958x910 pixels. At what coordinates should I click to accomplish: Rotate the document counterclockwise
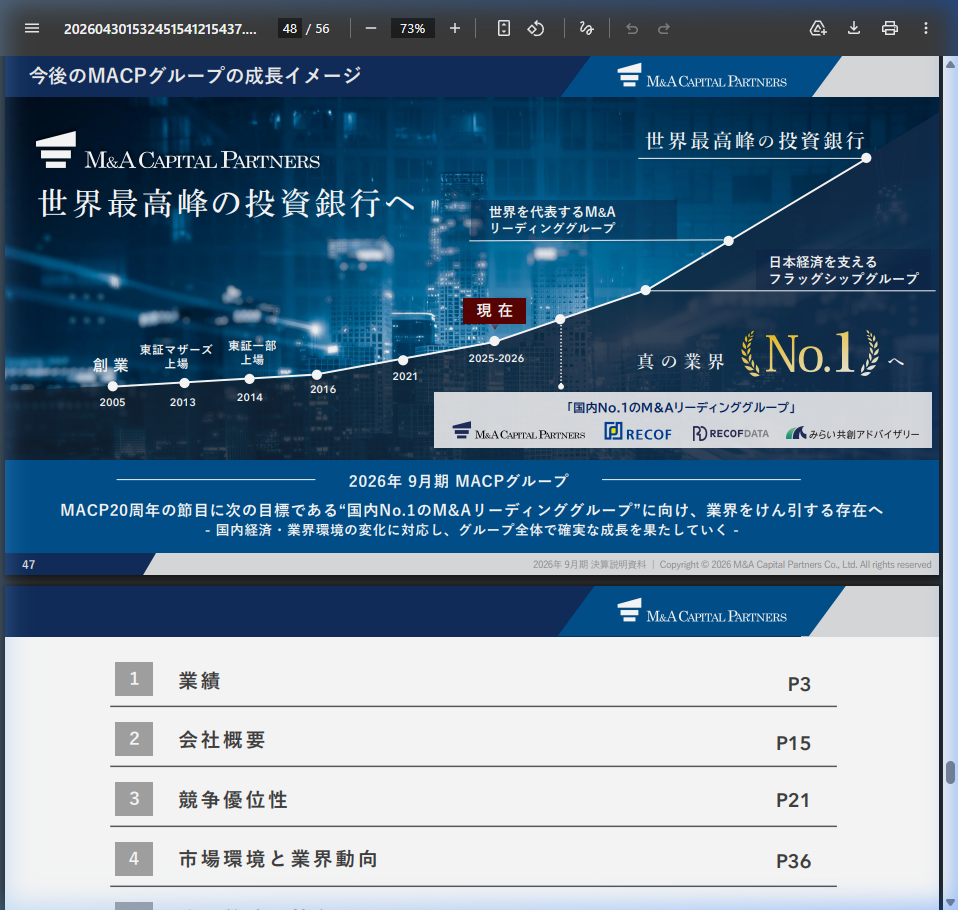pyautogui.click(x=536, y=28)
